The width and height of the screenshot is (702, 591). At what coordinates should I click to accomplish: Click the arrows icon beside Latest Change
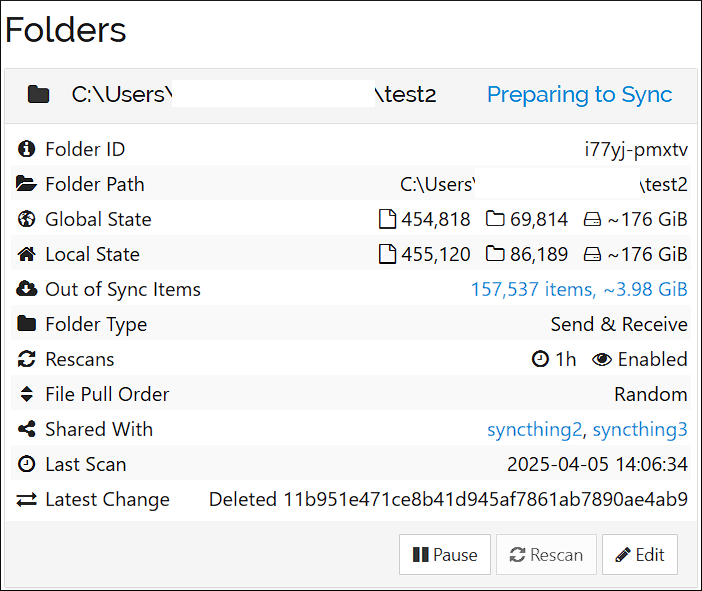point(27,500)
